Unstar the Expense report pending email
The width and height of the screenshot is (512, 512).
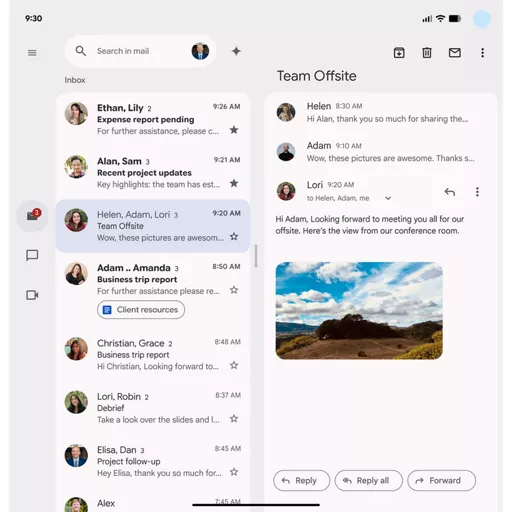[234, 130]
